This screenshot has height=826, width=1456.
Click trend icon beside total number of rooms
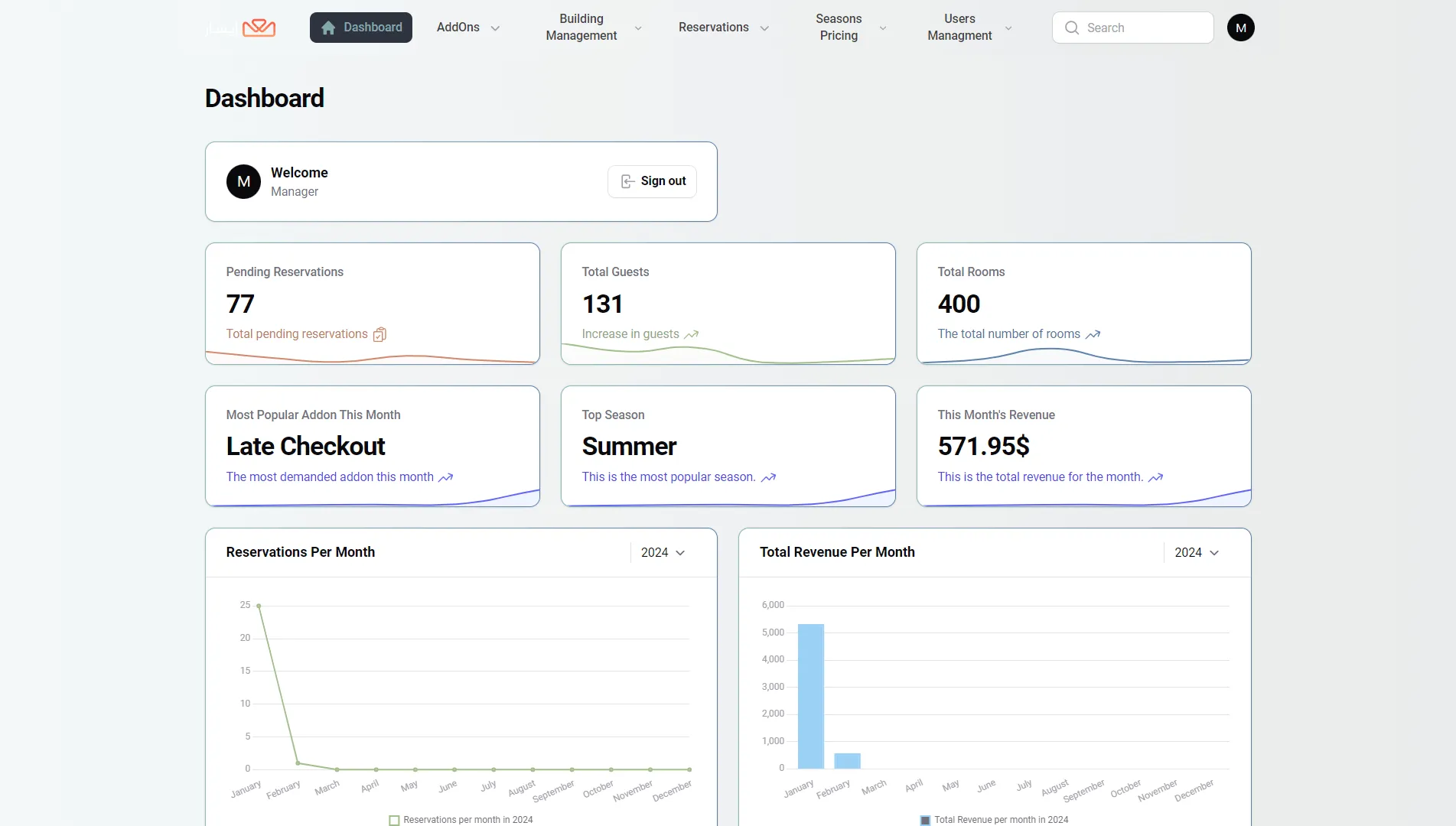pos(1093,334)
